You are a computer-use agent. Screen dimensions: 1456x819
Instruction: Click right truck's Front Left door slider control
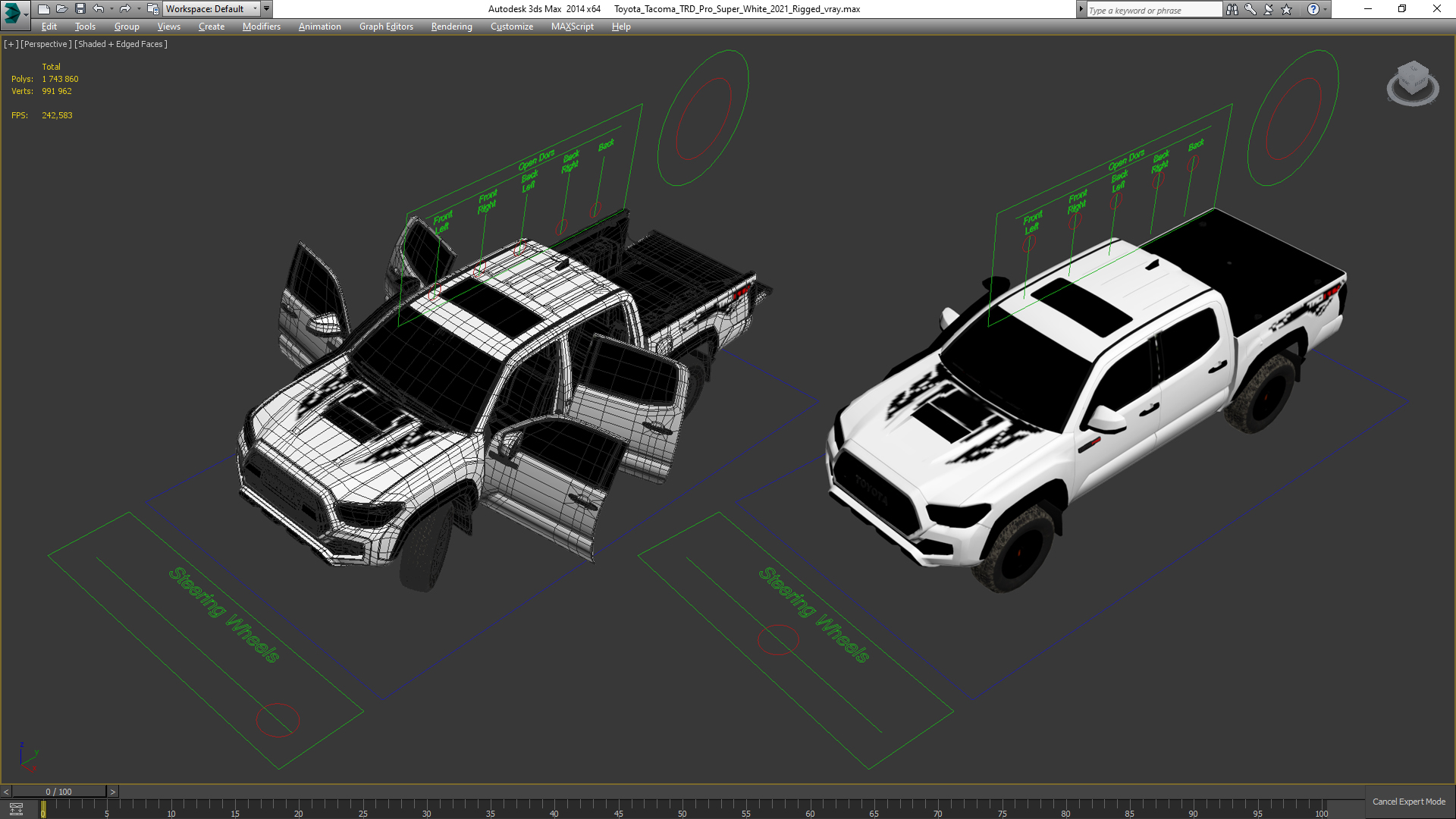(x=1028, y=244)
